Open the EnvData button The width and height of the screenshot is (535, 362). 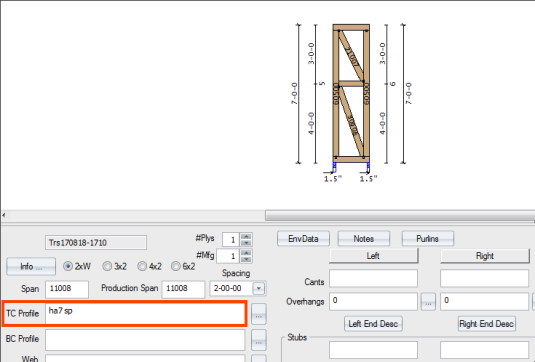(x=303, y=238)
